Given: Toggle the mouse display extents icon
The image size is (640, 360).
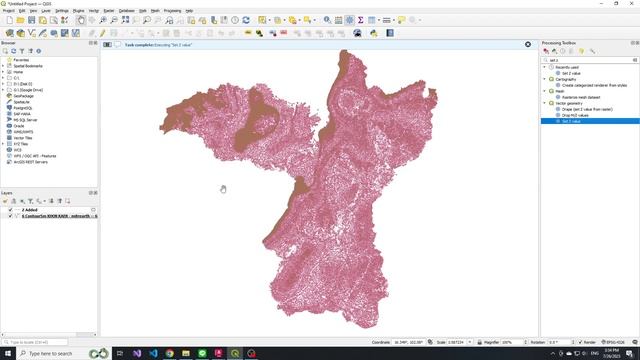Looking at the screenshot, I should click(x=430, y=342).
